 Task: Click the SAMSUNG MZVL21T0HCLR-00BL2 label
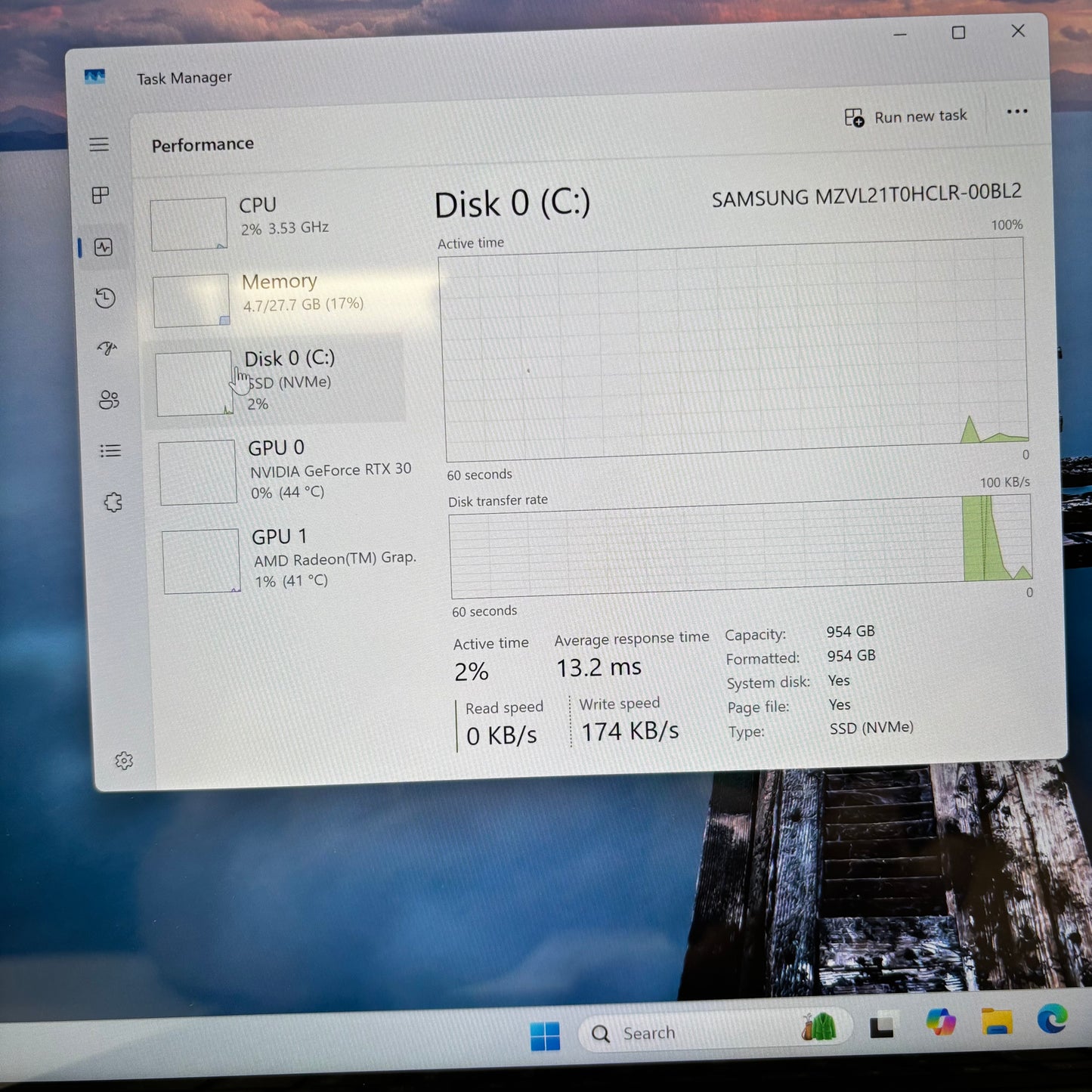click(x=867, y=197)
